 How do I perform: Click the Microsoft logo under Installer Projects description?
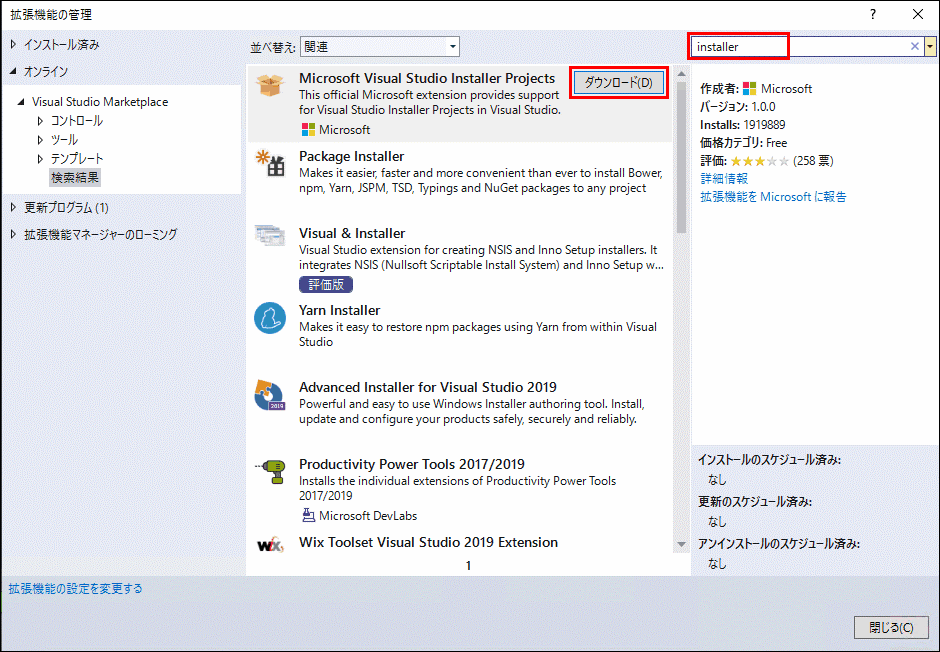tap(308, 129)
